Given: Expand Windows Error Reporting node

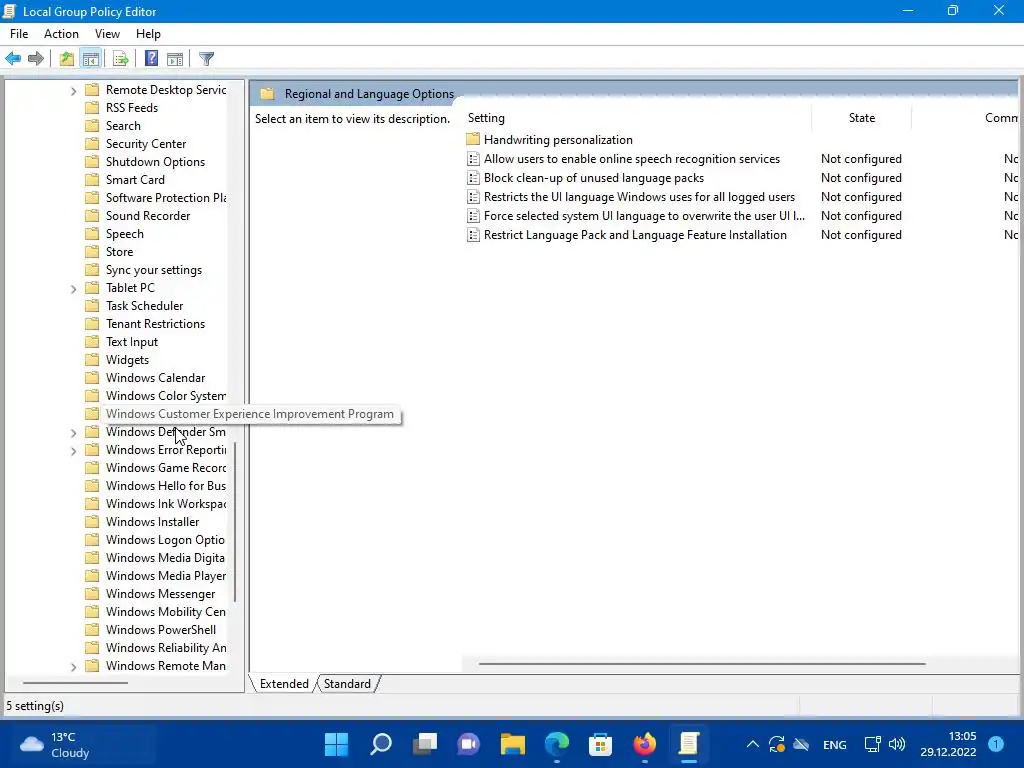Looking at the screenshot, I should [x=73, y=451].
